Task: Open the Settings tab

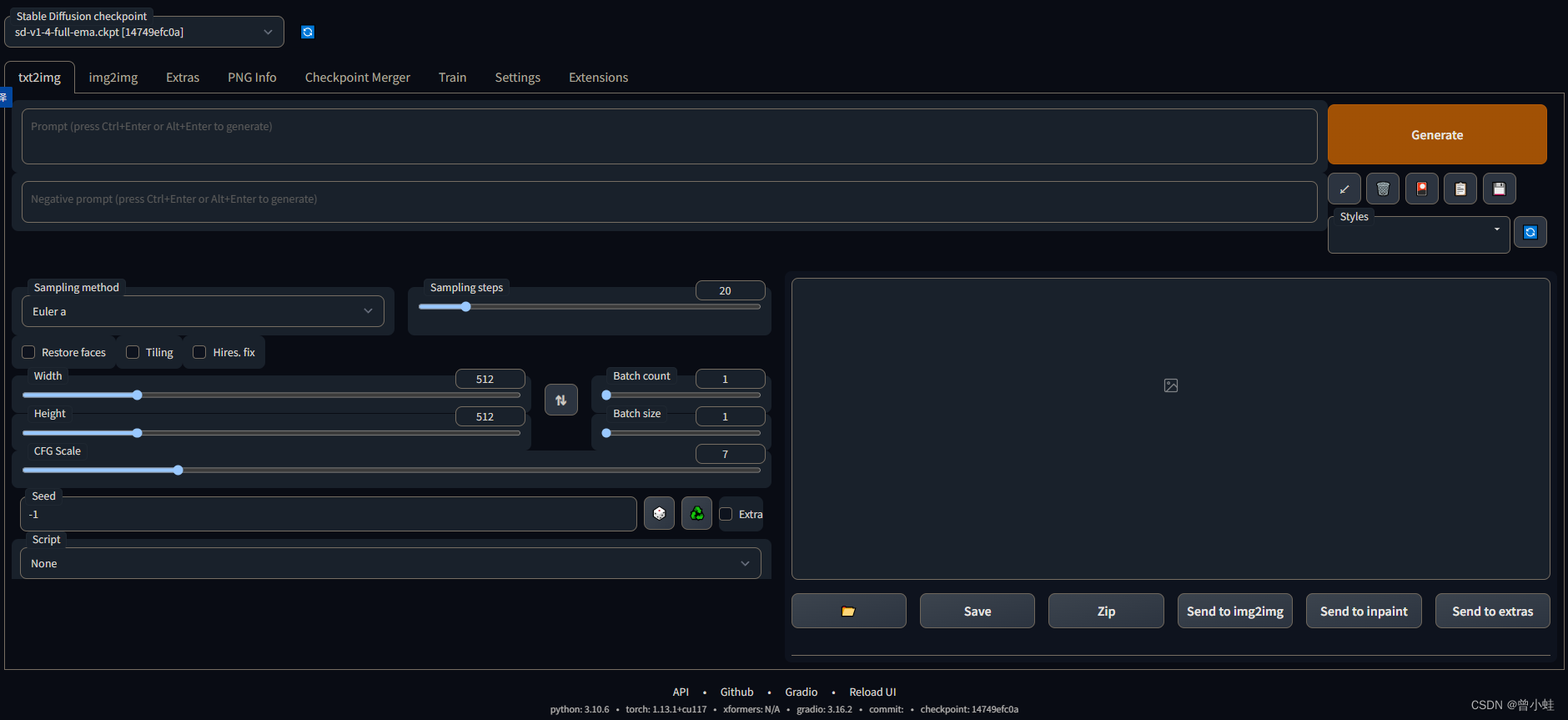Action: coord(518,78)
